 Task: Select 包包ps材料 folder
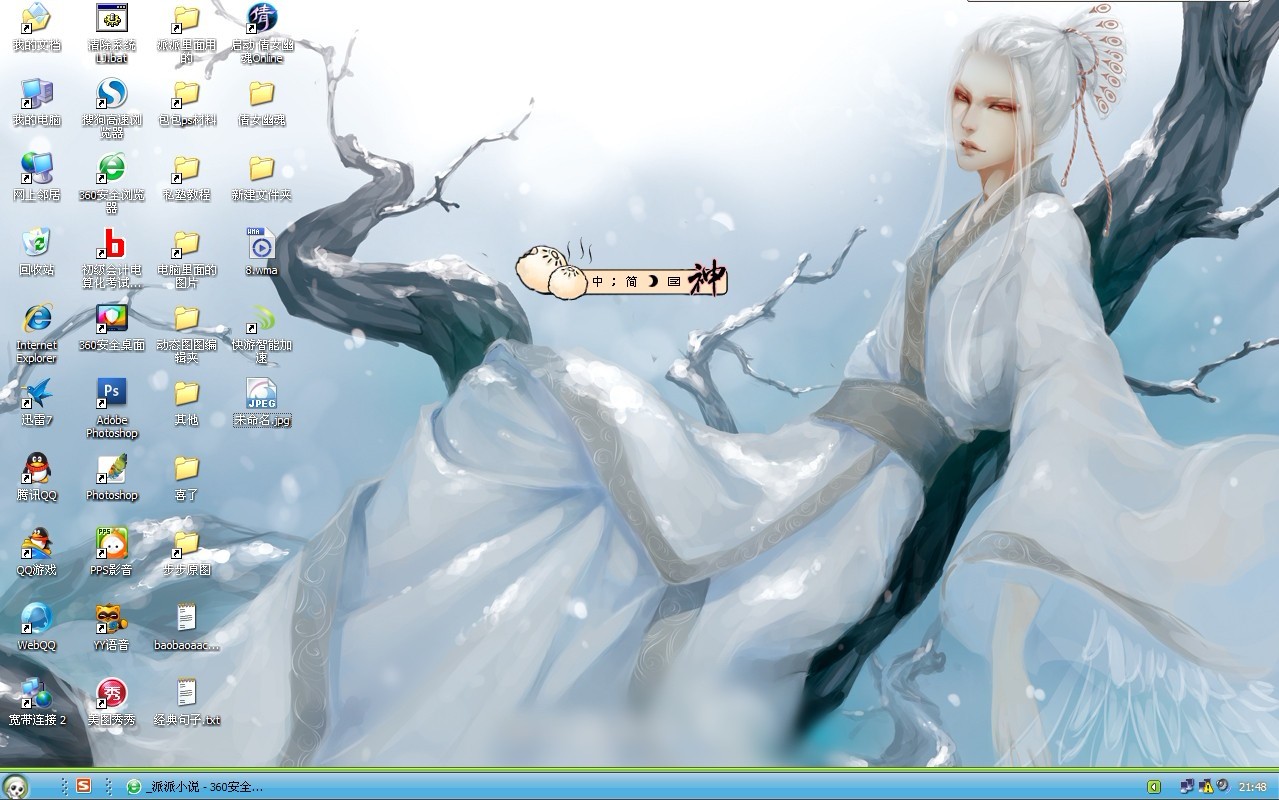click(x=187, y=102)
